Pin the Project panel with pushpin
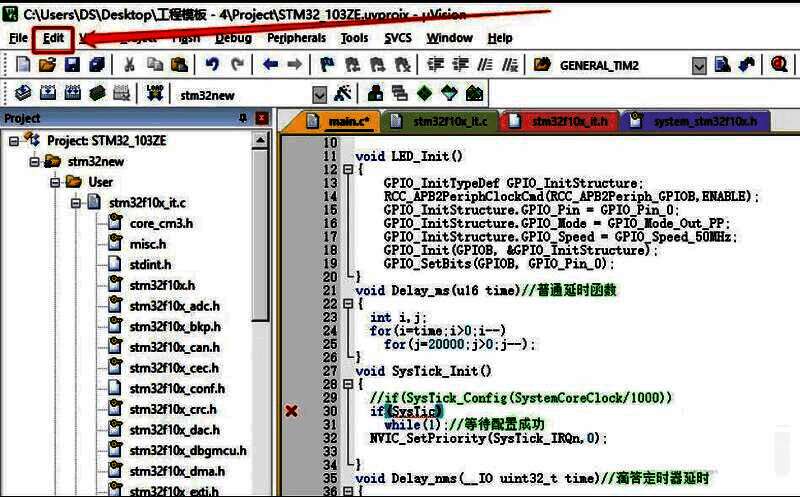This screenshot has height=497, width=800. 242,119
